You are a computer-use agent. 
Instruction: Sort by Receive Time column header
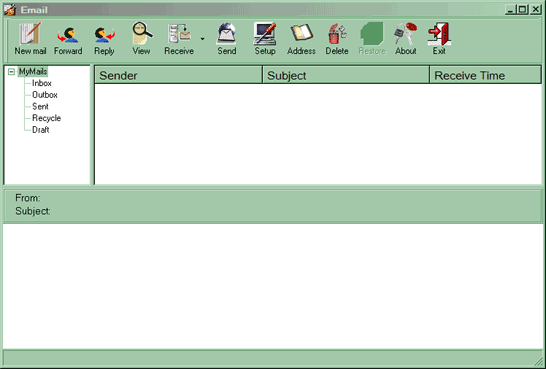coord(485,75)
